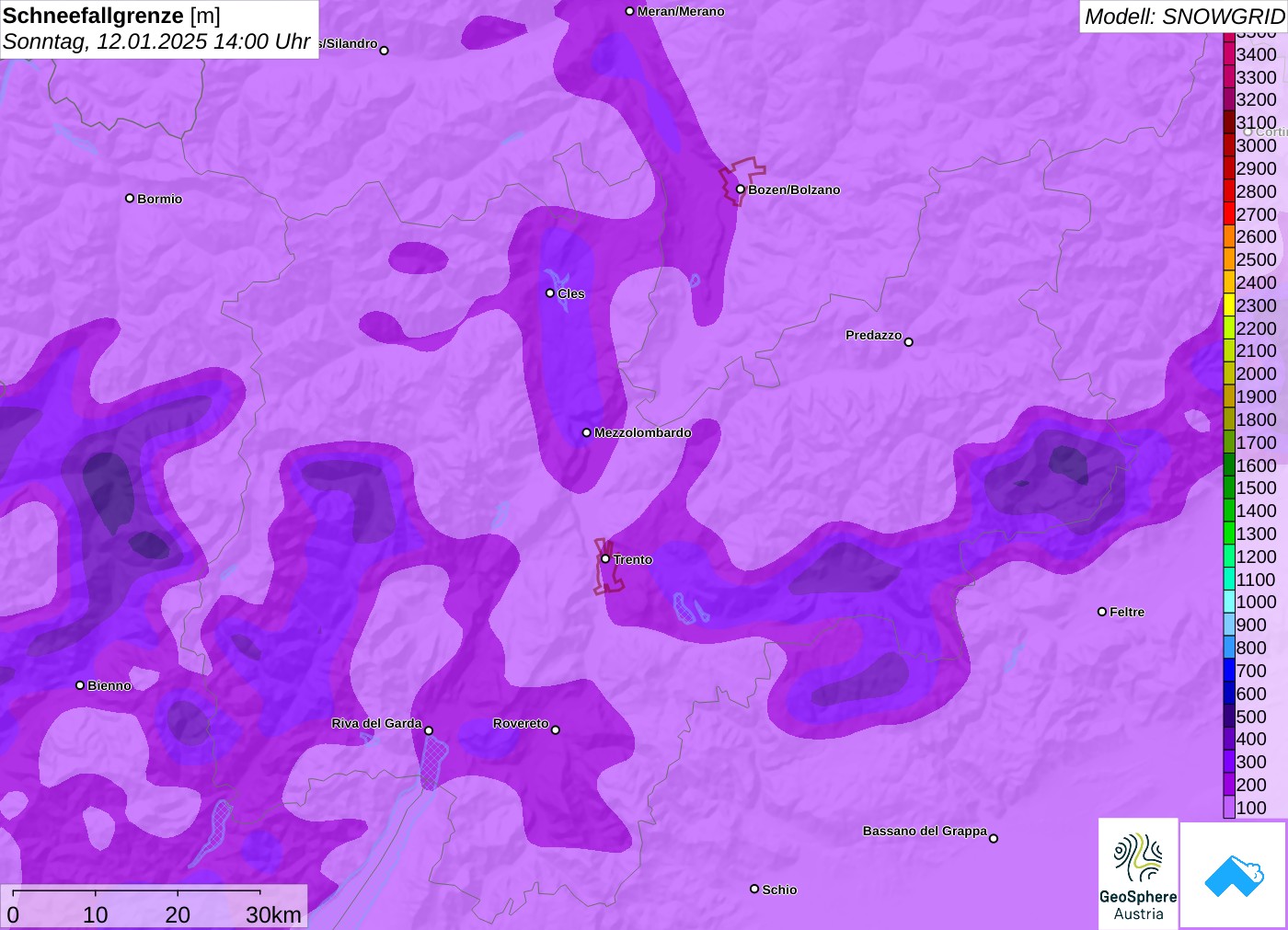Select the Bormio location marker dot
The width and height of the screenshot is (1288, 930).
pos(130,199)
